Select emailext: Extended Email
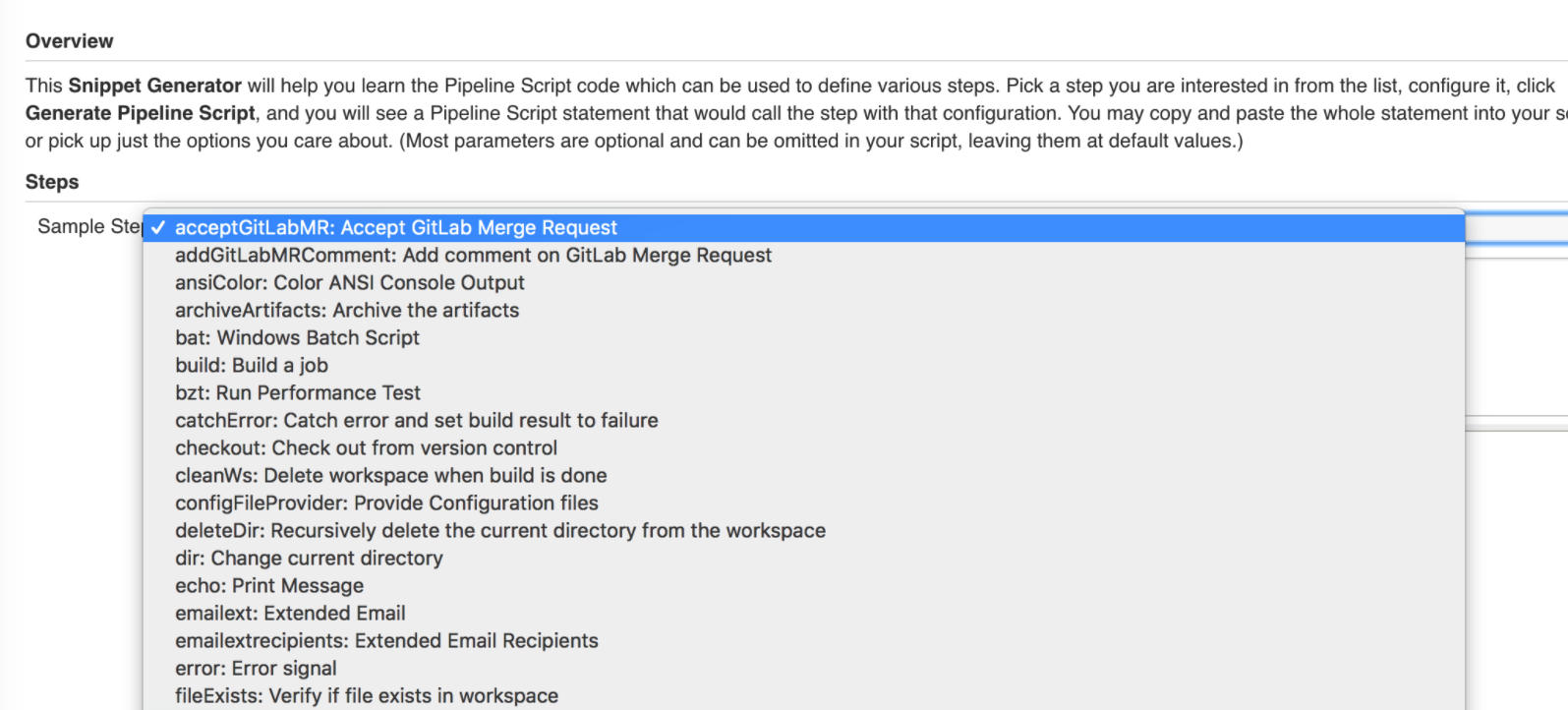 [x=290, y=614]
